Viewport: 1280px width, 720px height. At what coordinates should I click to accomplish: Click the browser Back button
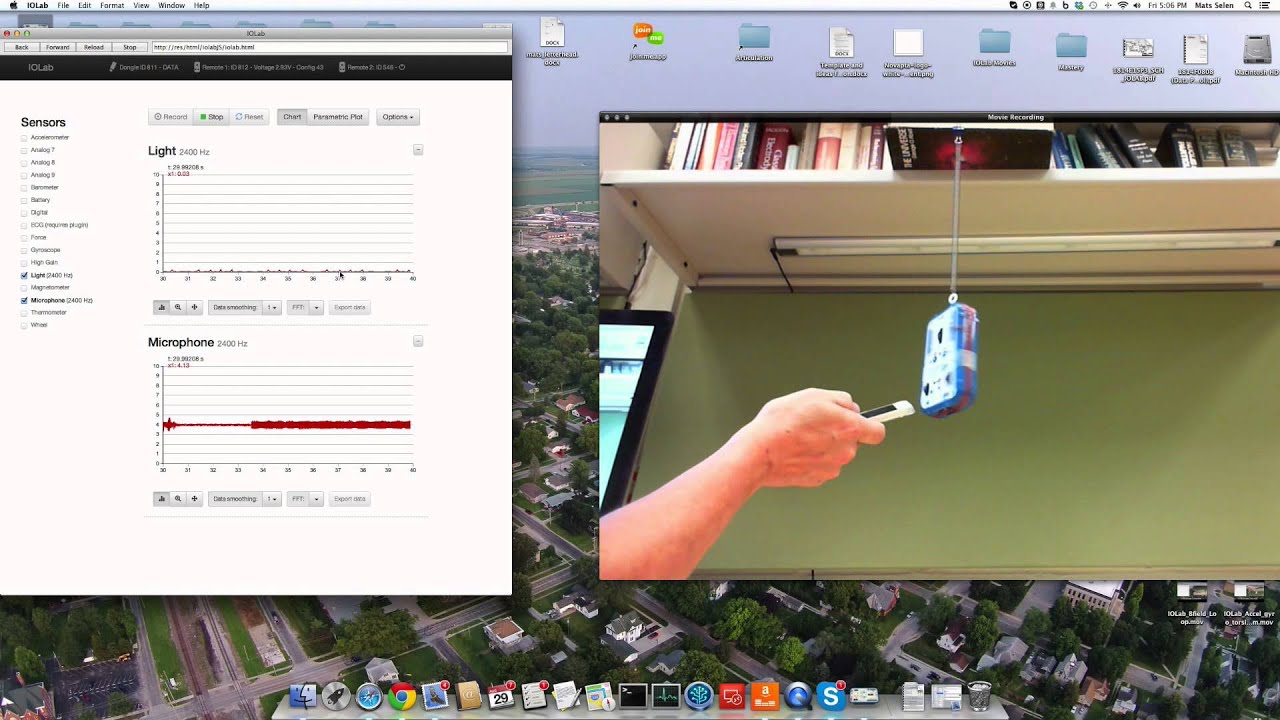pyautogui.click(x=21, y=47)
